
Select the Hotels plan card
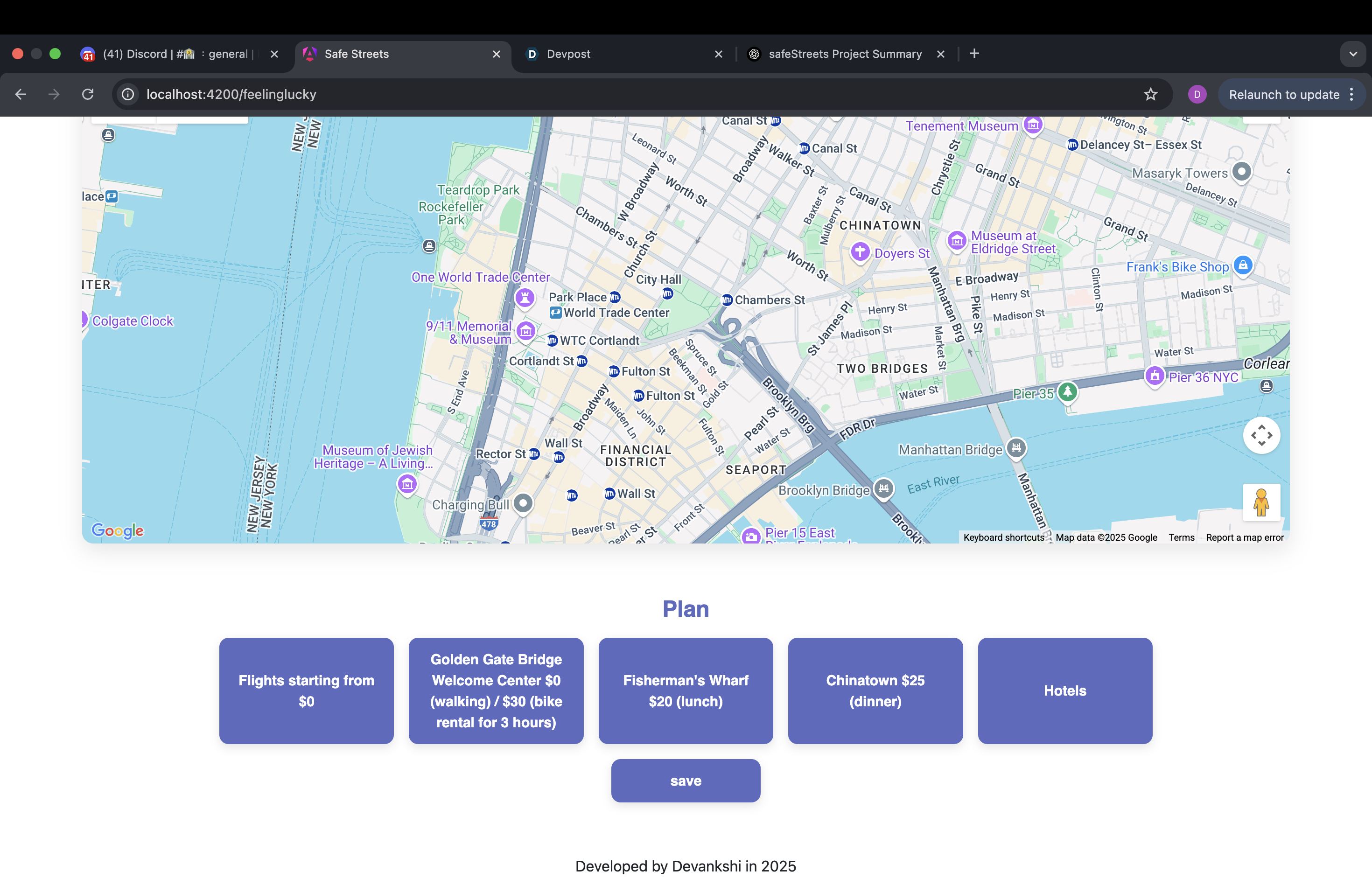click(x=1065, y=690)
